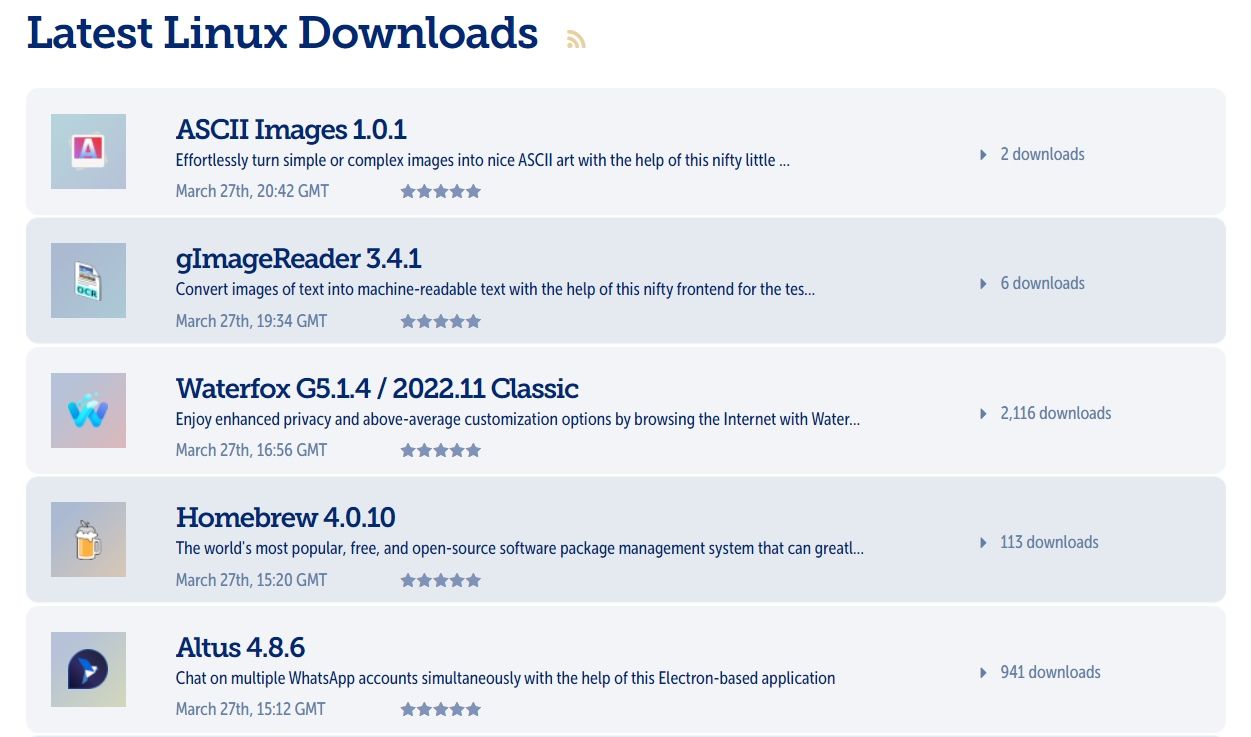
Task: Click the Latest Linux Downloads heading
Action: point(282,33)
